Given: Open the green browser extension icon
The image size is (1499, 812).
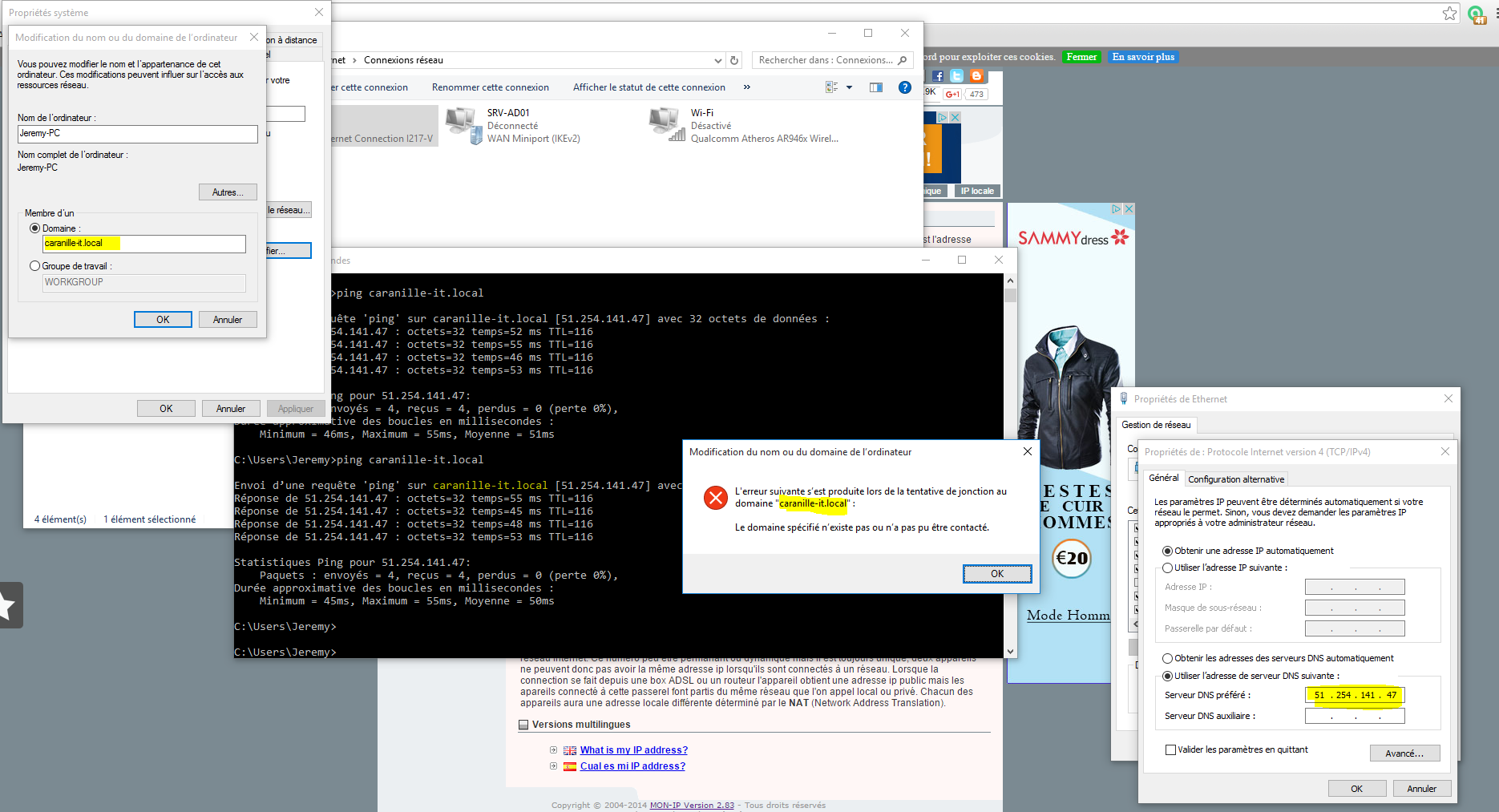Looking at the screenshot, I should pos(1476,14).
